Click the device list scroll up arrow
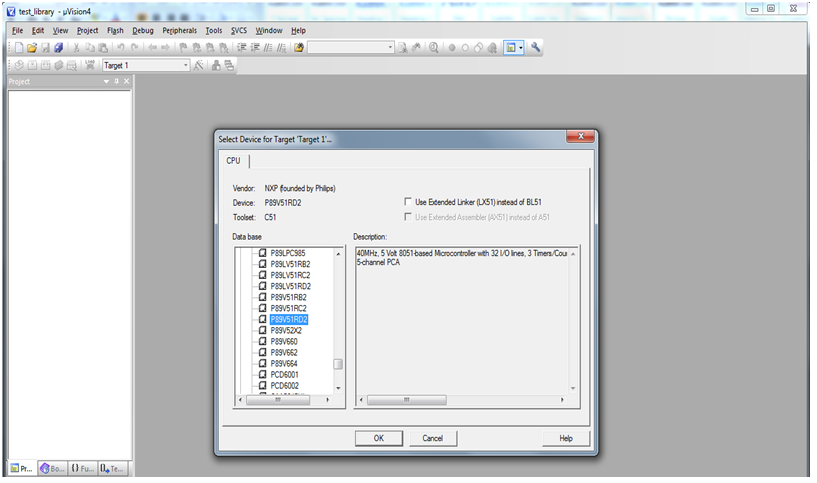 click(338, 254)
